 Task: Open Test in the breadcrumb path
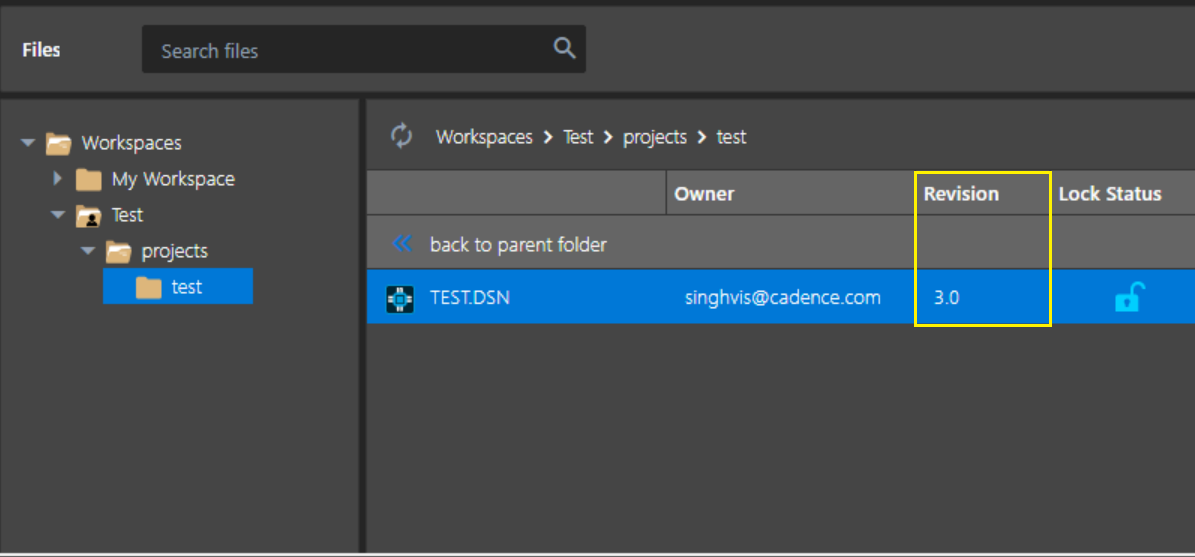coord(578,137)
